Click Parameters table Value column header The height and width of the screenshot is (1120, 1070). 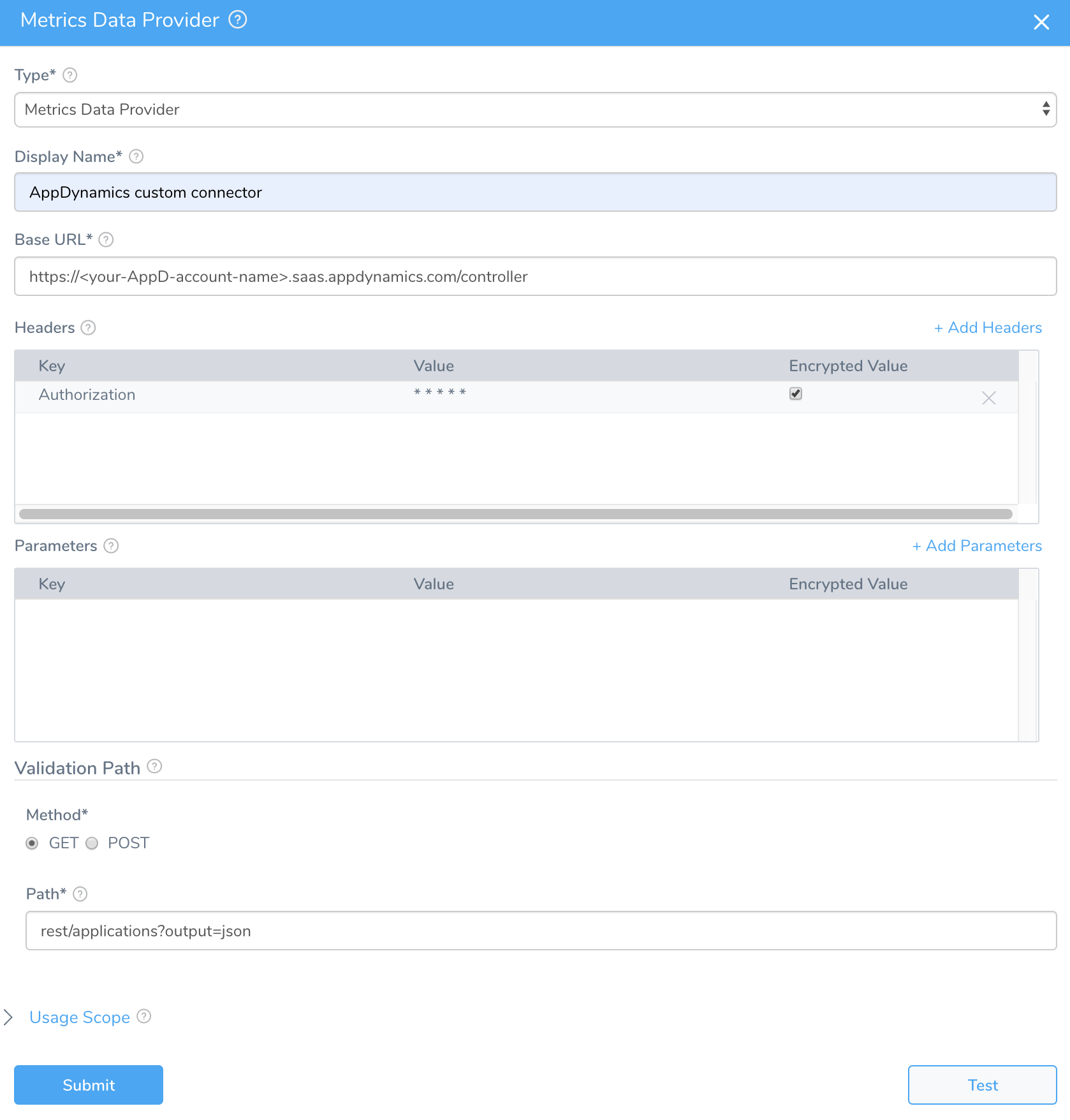coord(434,584)
